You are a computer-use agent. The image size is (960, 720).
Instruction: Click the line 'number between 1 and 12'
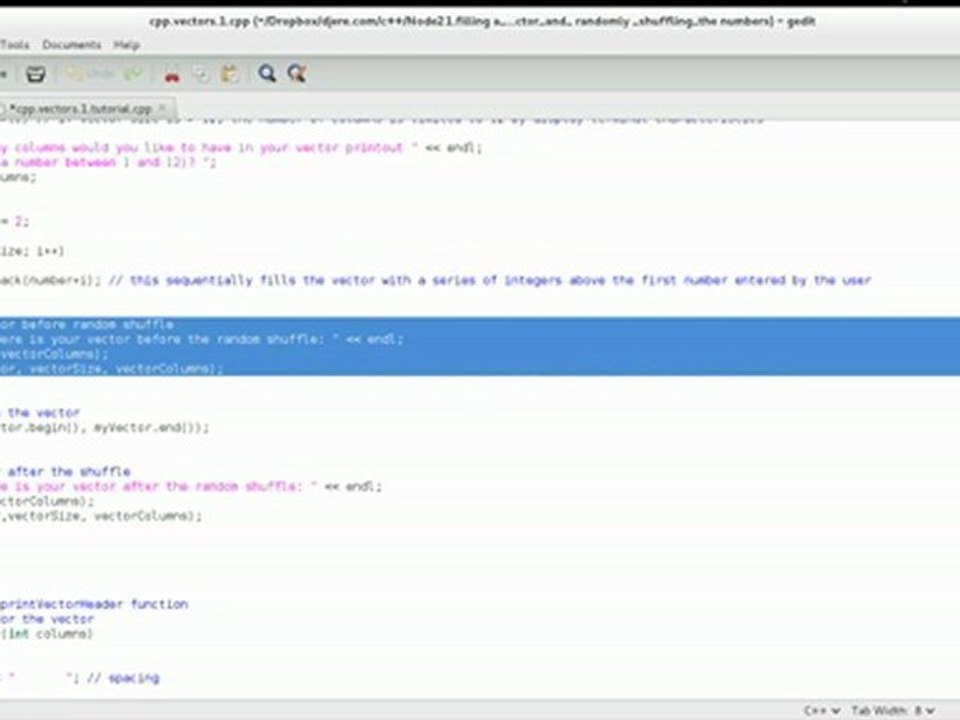pyautogui.click(x=108, y=162)
